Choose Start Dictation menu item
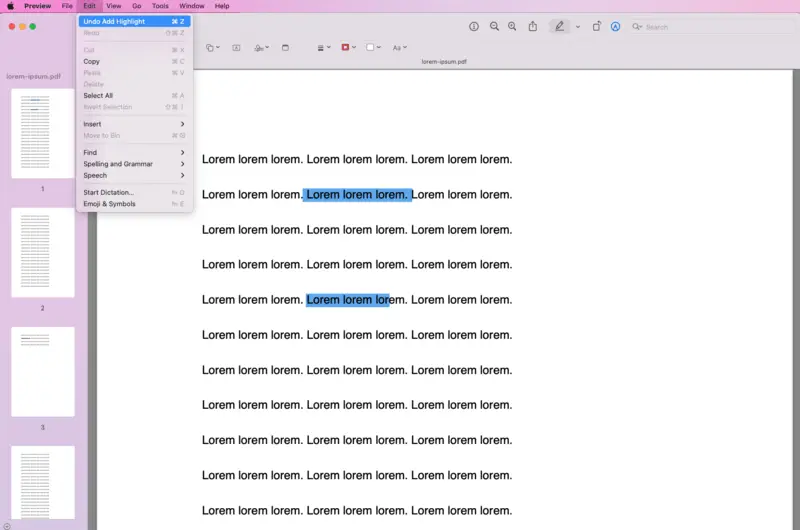The image size is (800, 530). 134,192
